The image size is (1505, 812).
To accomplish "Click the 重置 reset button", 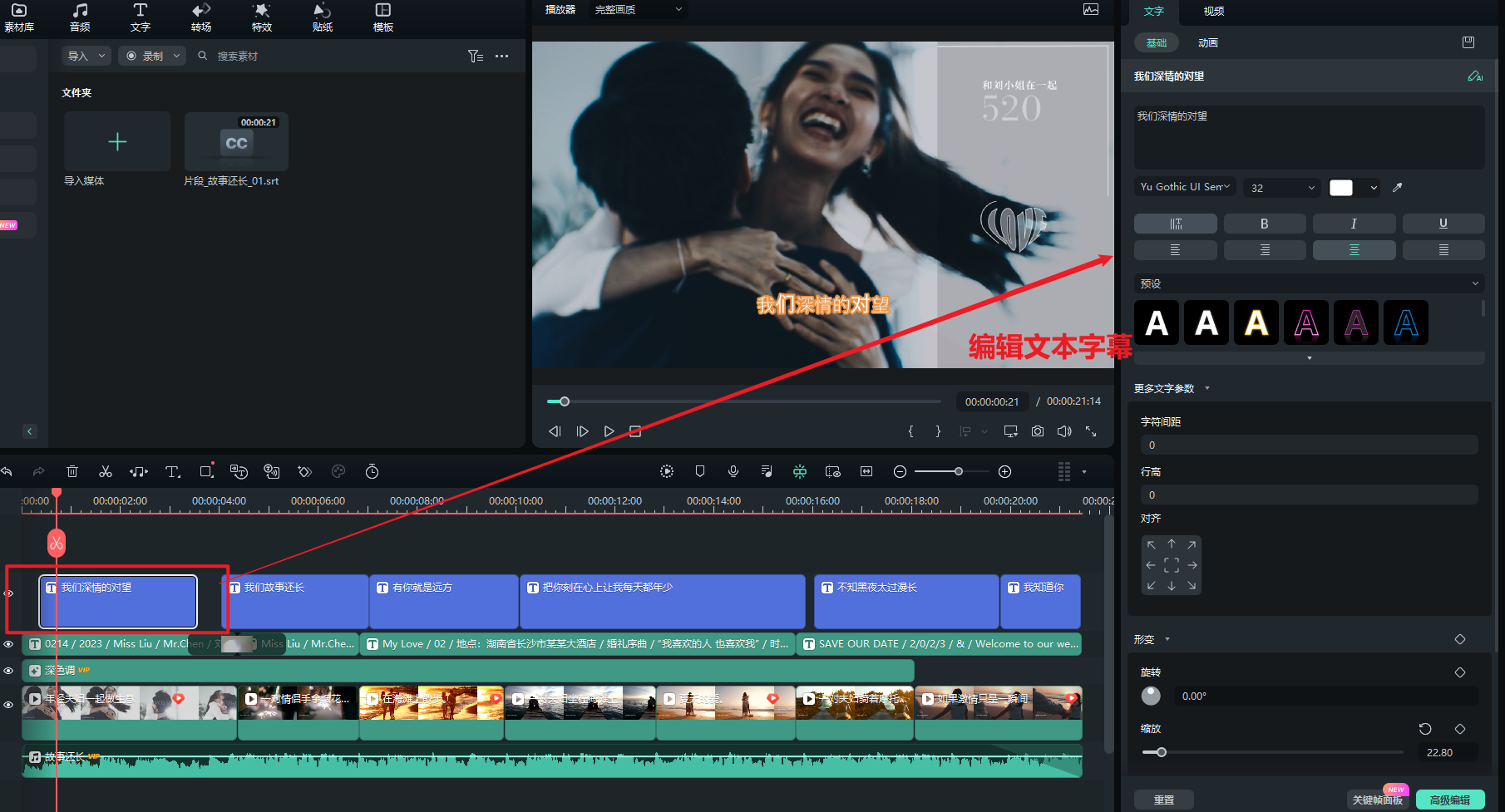I will (x=1164, y=800).
